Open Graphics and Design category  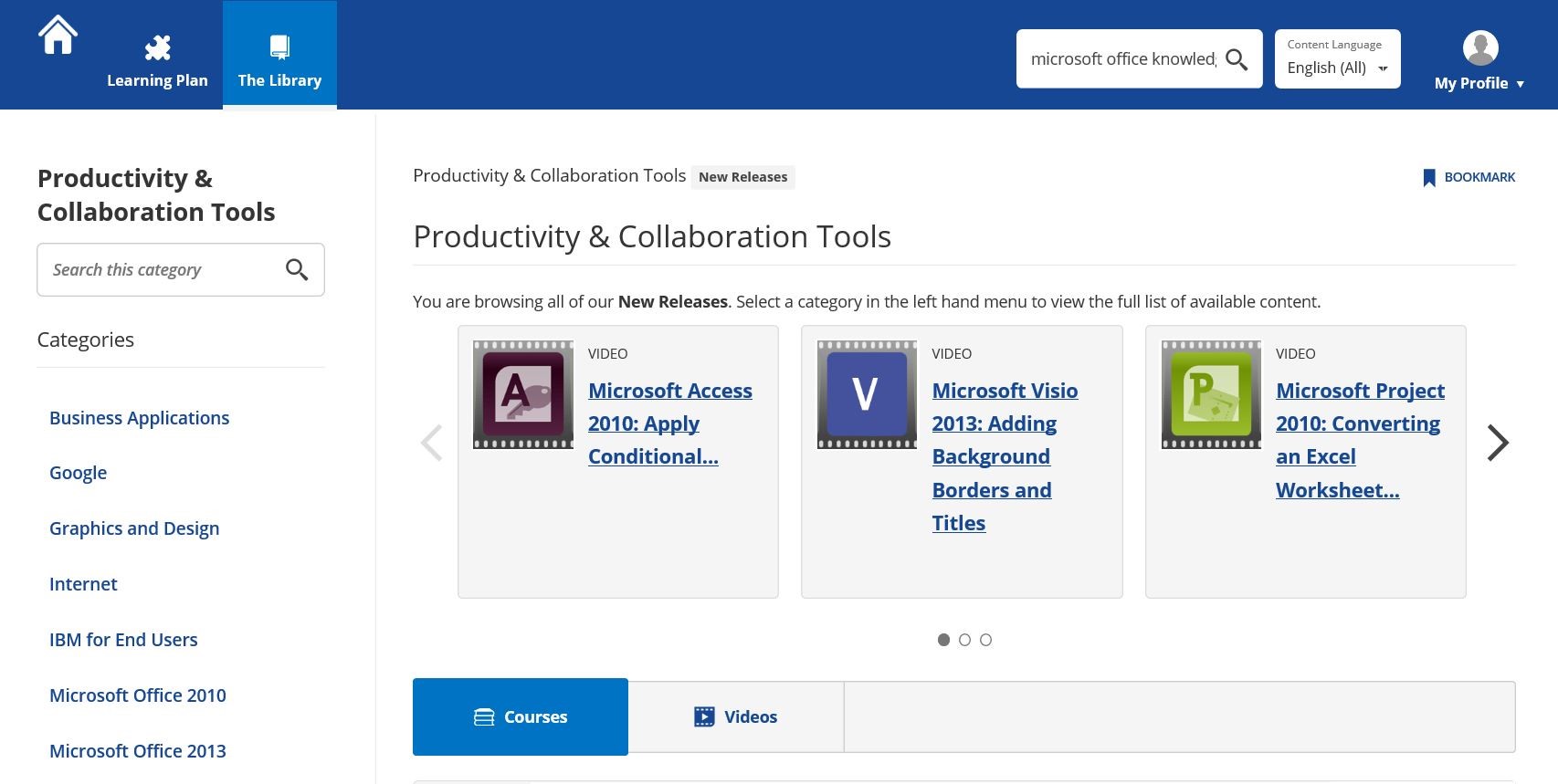pos(134,528)
